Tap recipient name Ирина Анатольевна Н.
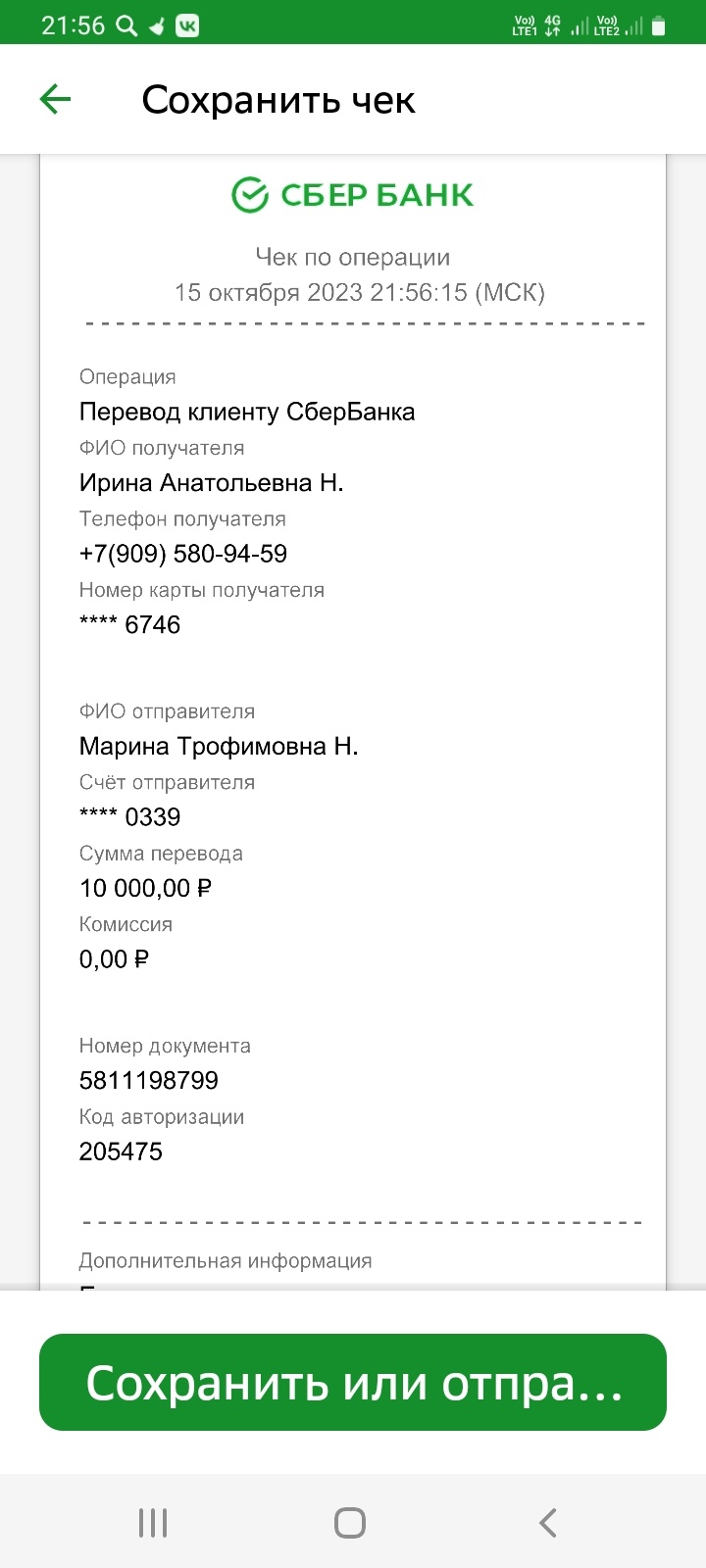The height and width of the screenshot is (1568, 706). 211,482
